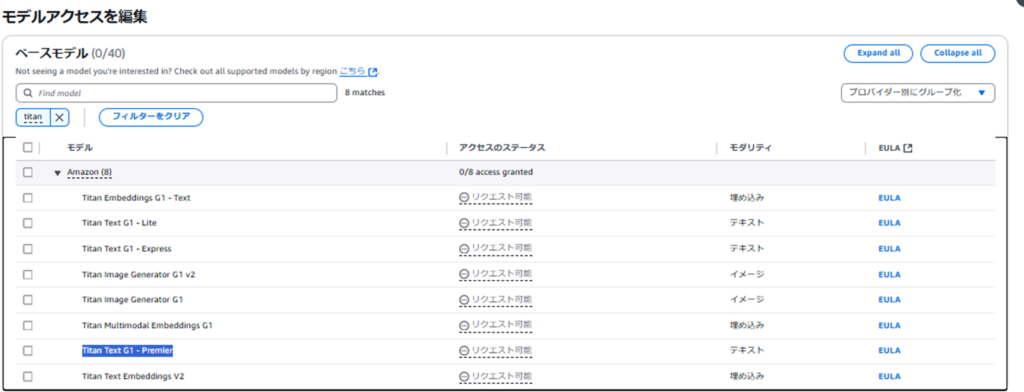Click the external link icon next to こちら

[x=372, y=71]
